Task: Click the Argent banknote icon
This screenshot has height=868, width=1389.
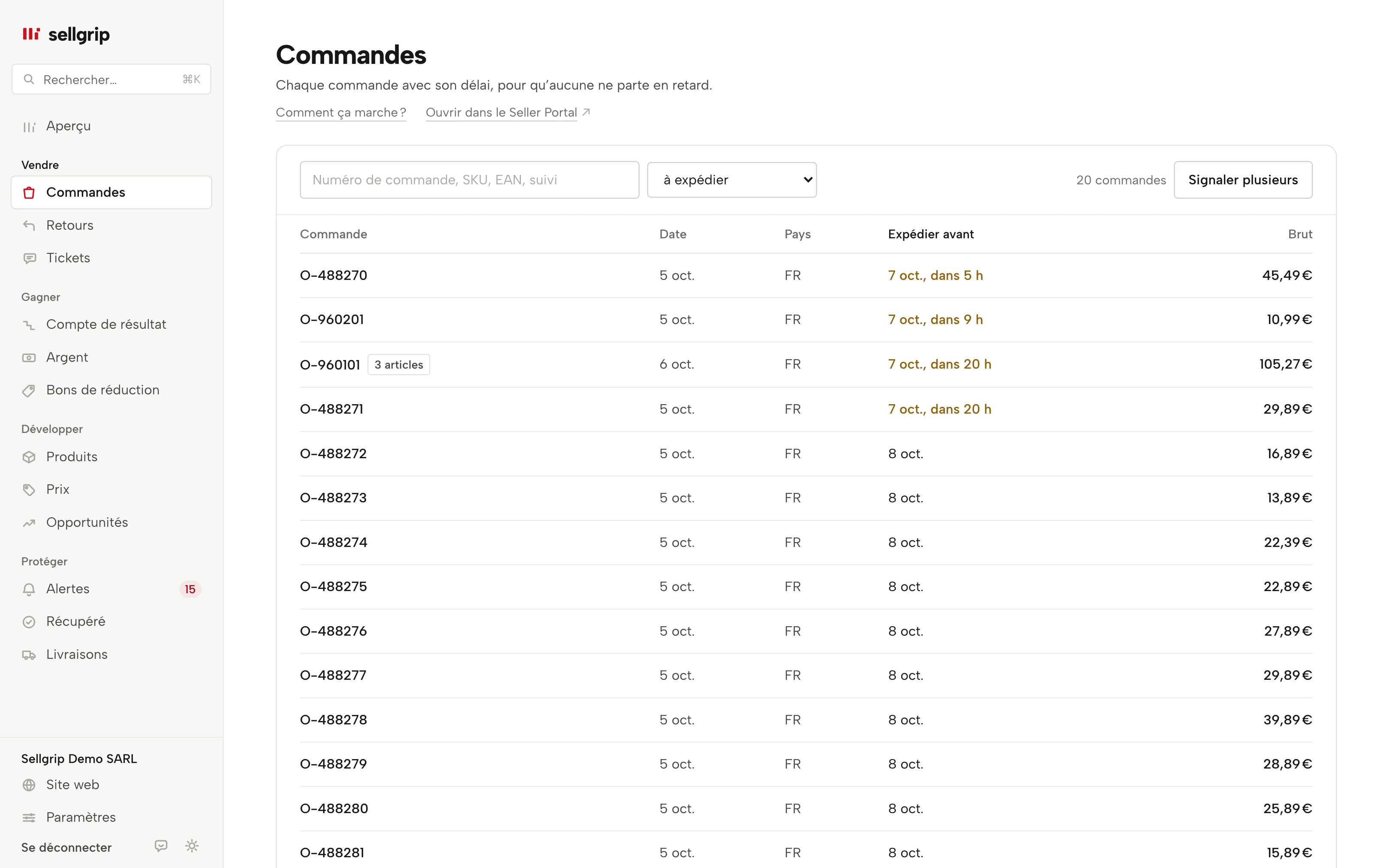Action: pyautogui.click(x=29, y=357)
